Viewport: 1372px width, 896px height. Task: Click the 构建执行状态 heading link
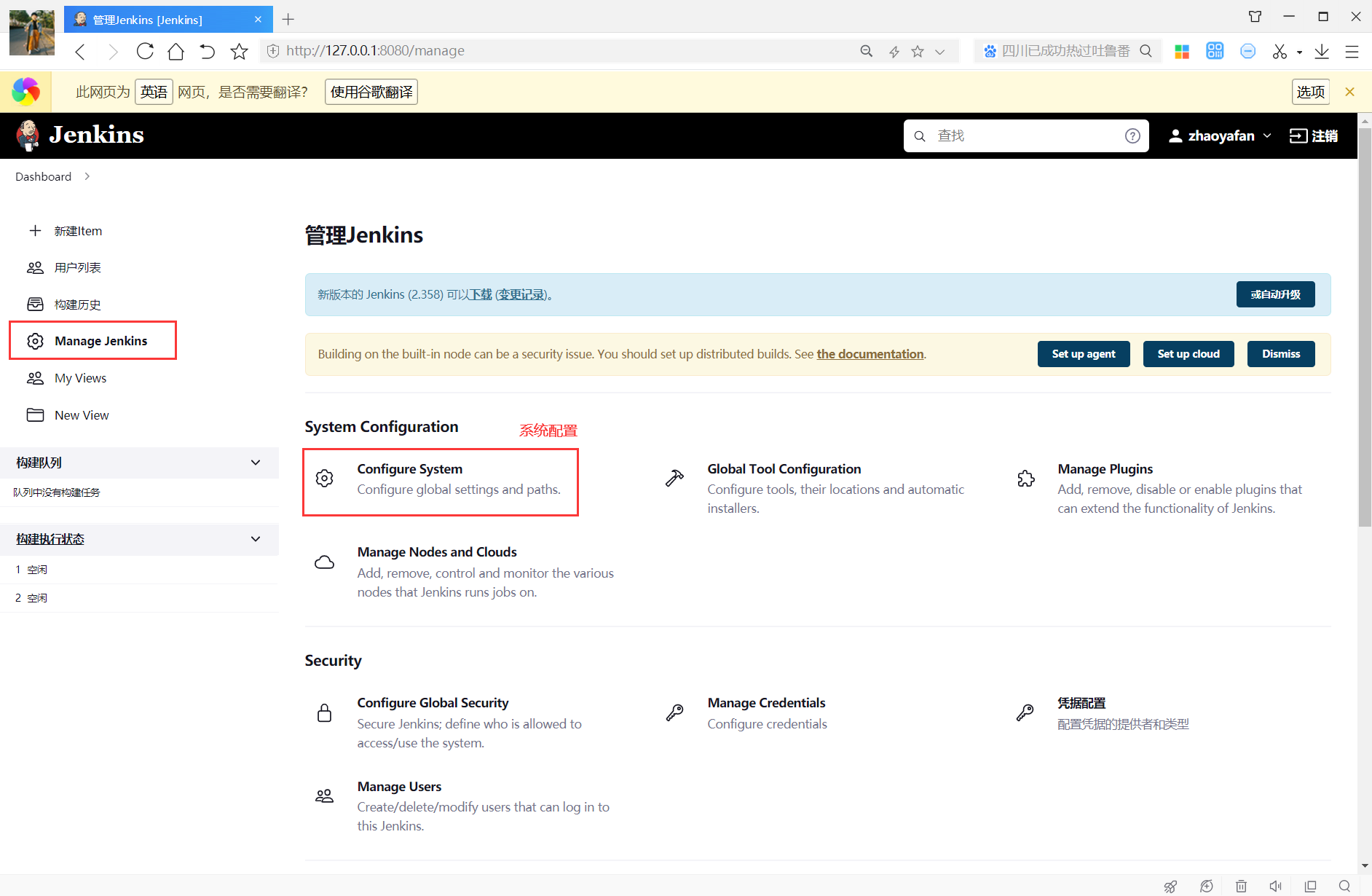point(50,539)
